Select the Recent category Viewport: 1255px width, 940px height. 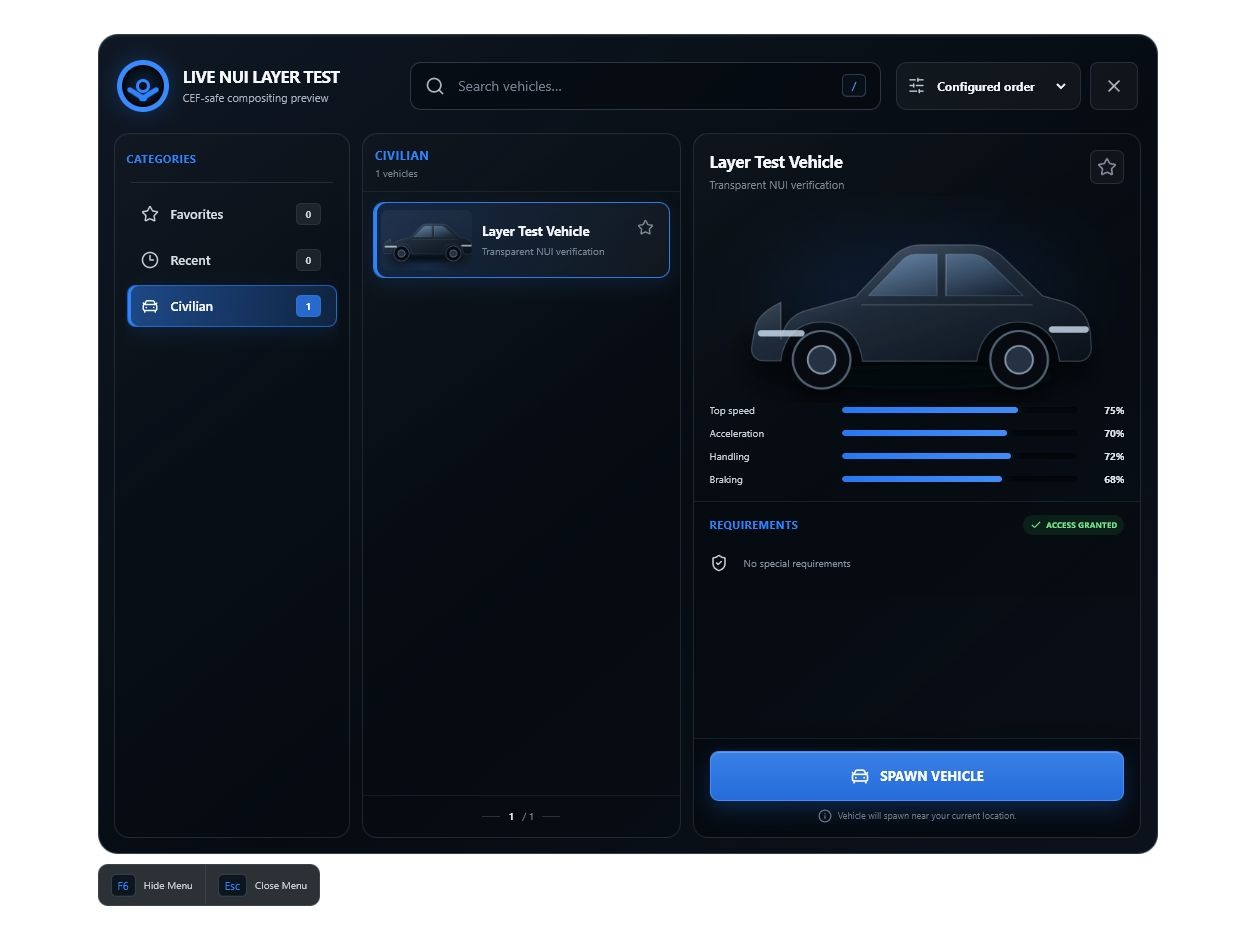pos(232,260)
